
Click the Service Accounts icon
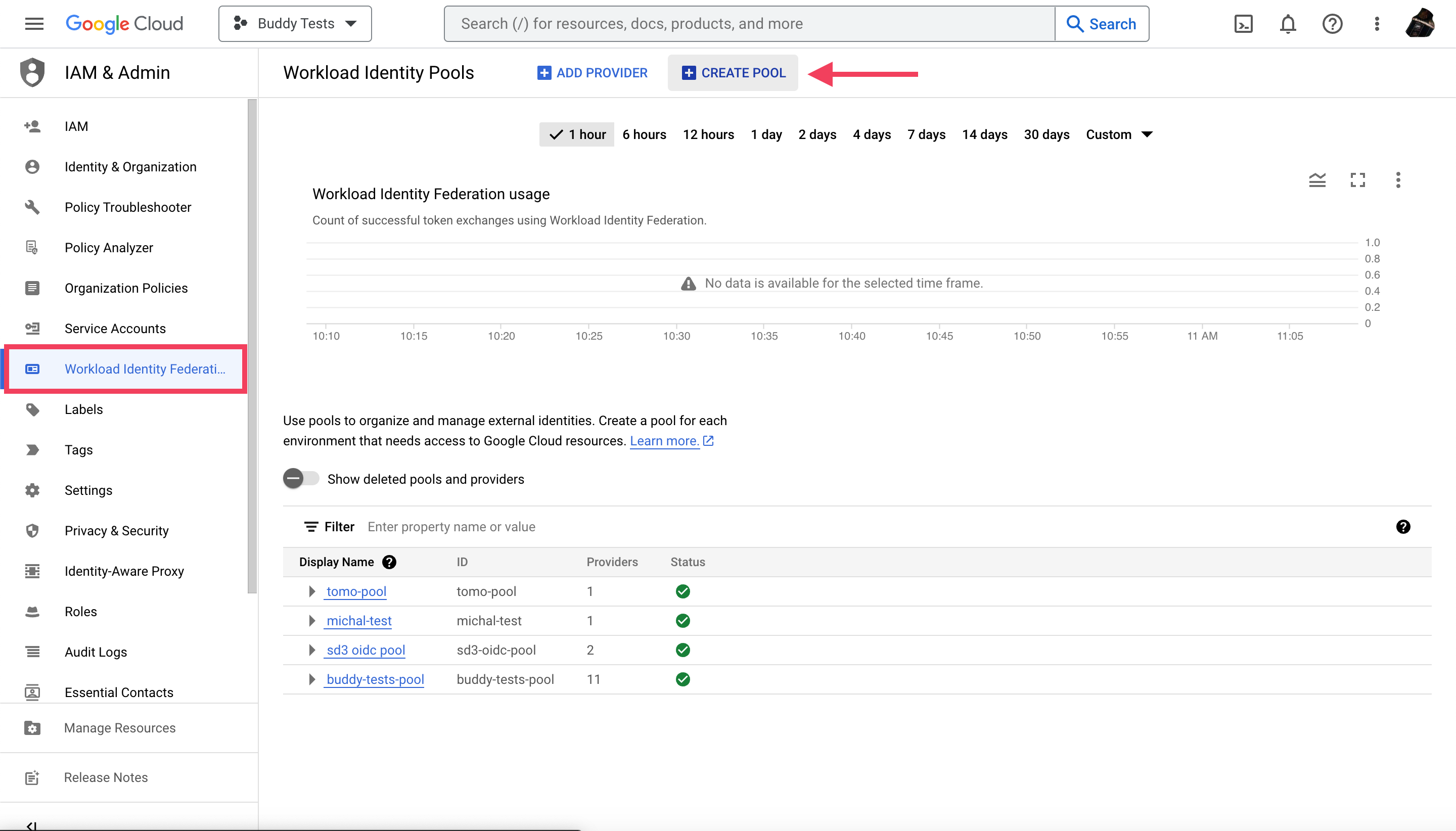point(32,329)
